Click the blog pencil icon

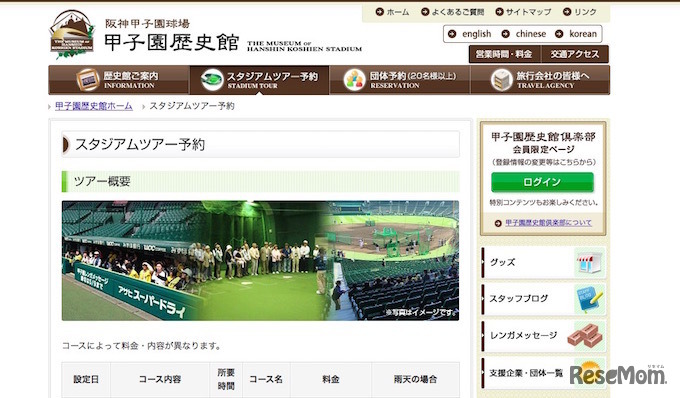tap(589, 299)
